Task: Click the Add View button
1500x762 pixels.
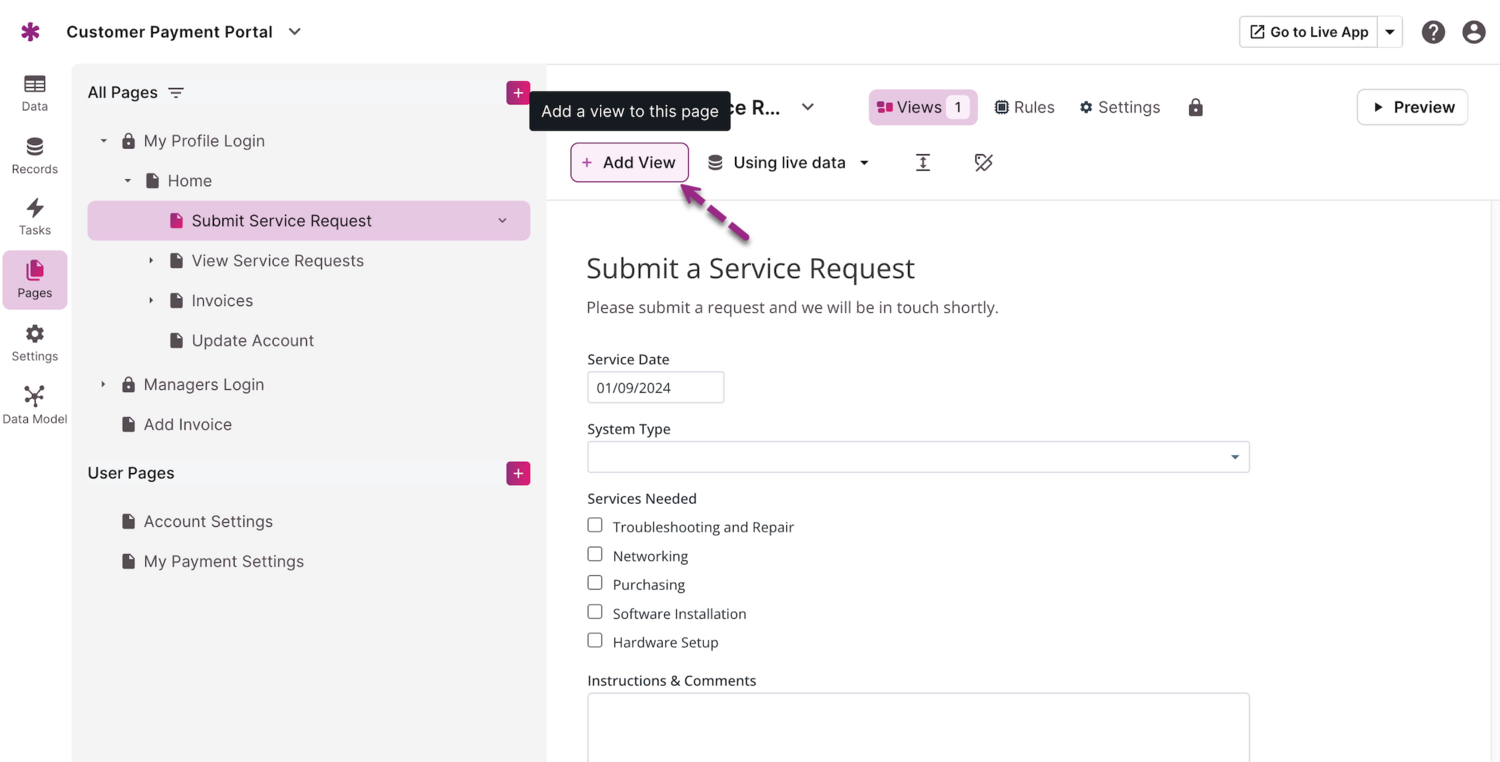Action: pyautogui.click(x=629, y=163)
